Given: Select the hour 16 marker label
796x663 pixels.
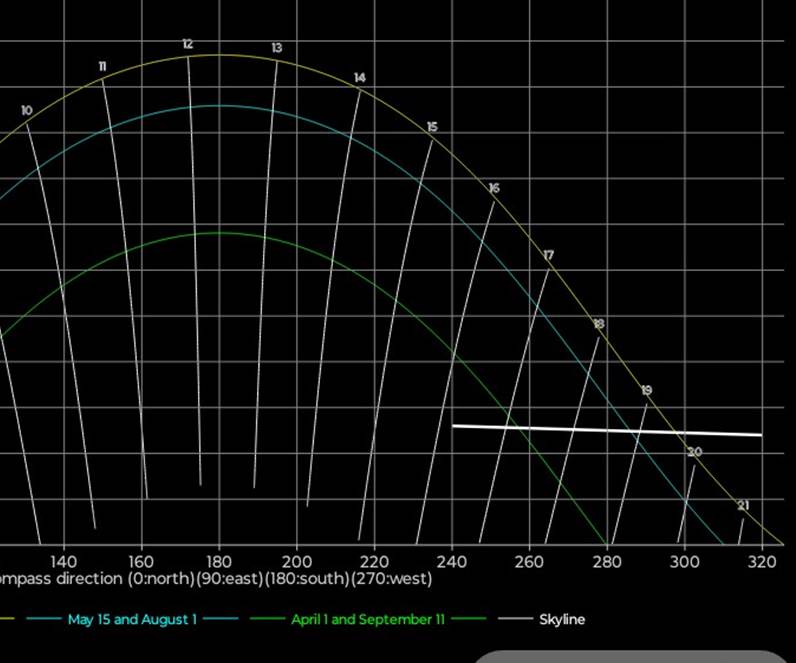Looking at the screenshot, I should pyautogui.click(x=494, y=188).
